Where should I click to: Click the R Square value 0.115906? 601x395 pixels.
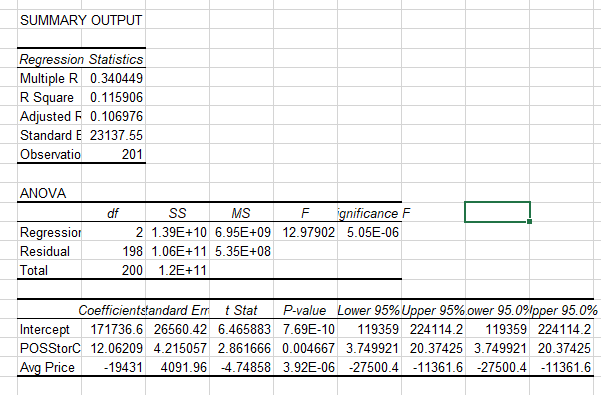pyautogui.click(x=116, y=97)
